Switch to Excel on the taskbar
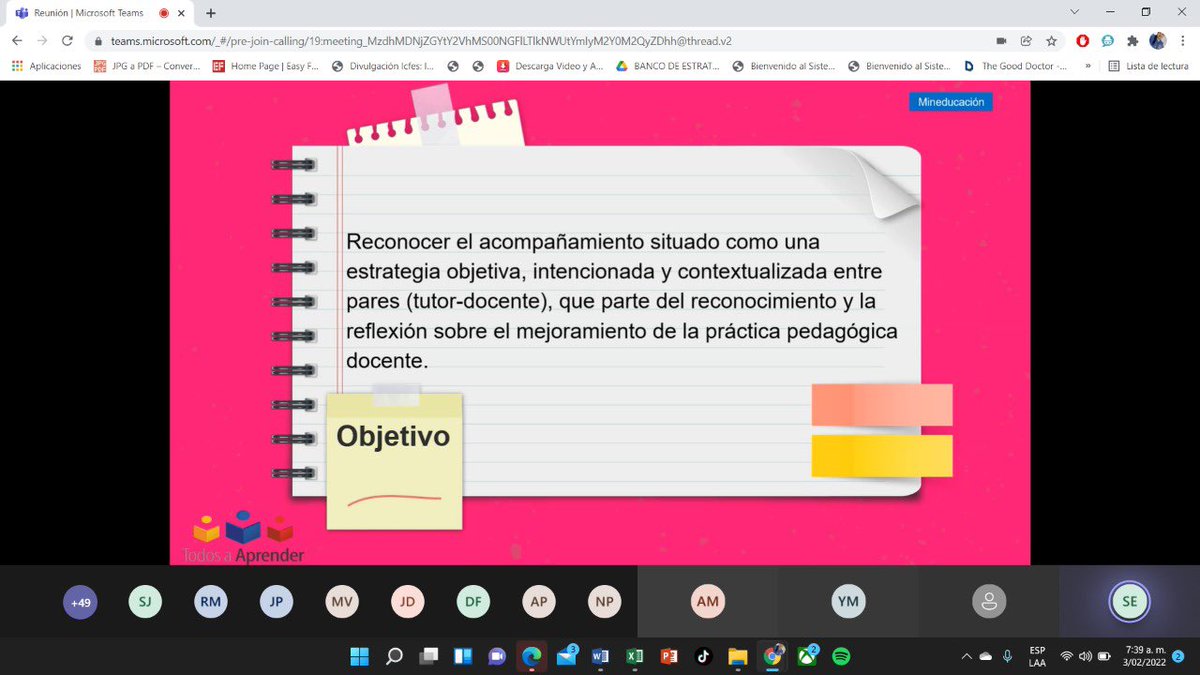Image resolution: width=1200 pixels, height=675 pixels. (x=634, y=656)
